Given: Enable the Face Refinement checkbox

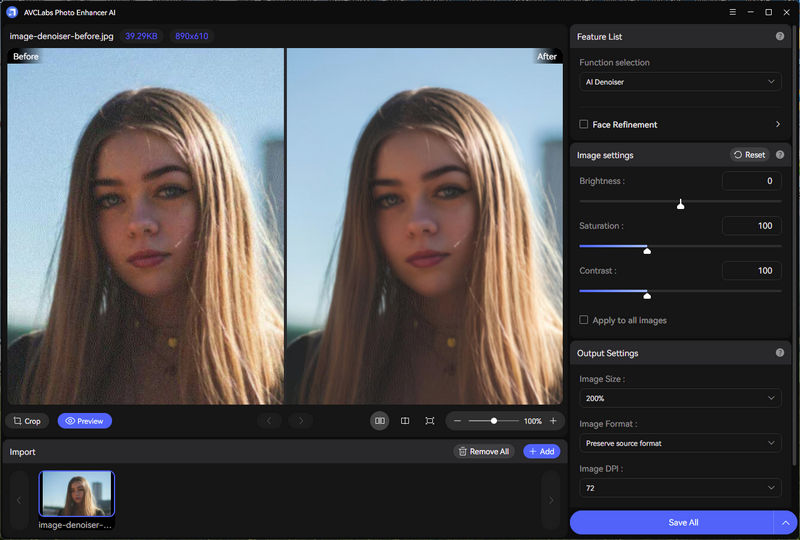Looking at the screenshot, I should 584,125.
